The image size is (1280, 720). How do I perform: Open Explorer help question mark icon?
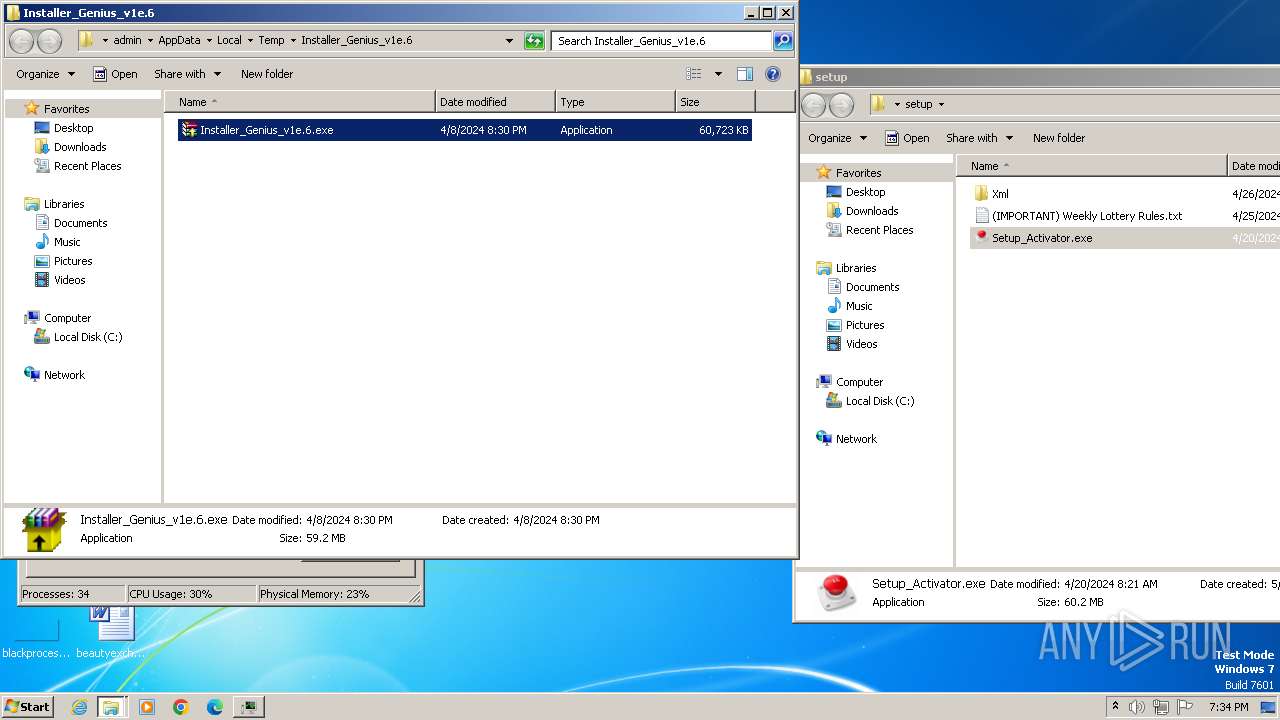pyautogui.click(x=772, y=74)
